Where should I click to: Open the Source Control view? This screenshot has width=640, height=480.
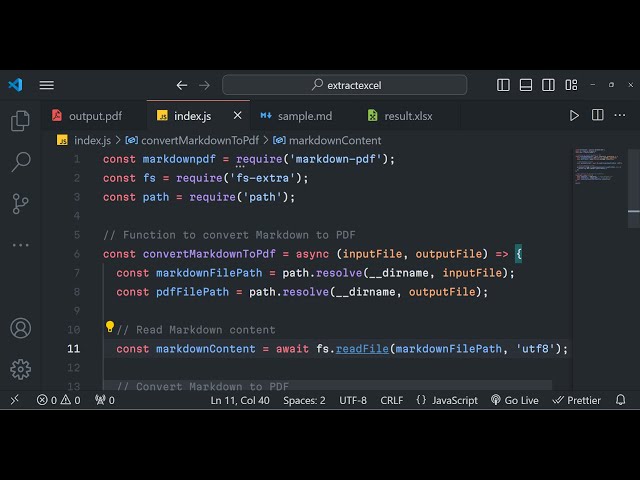pyautogui.click(x=20, y=203)
